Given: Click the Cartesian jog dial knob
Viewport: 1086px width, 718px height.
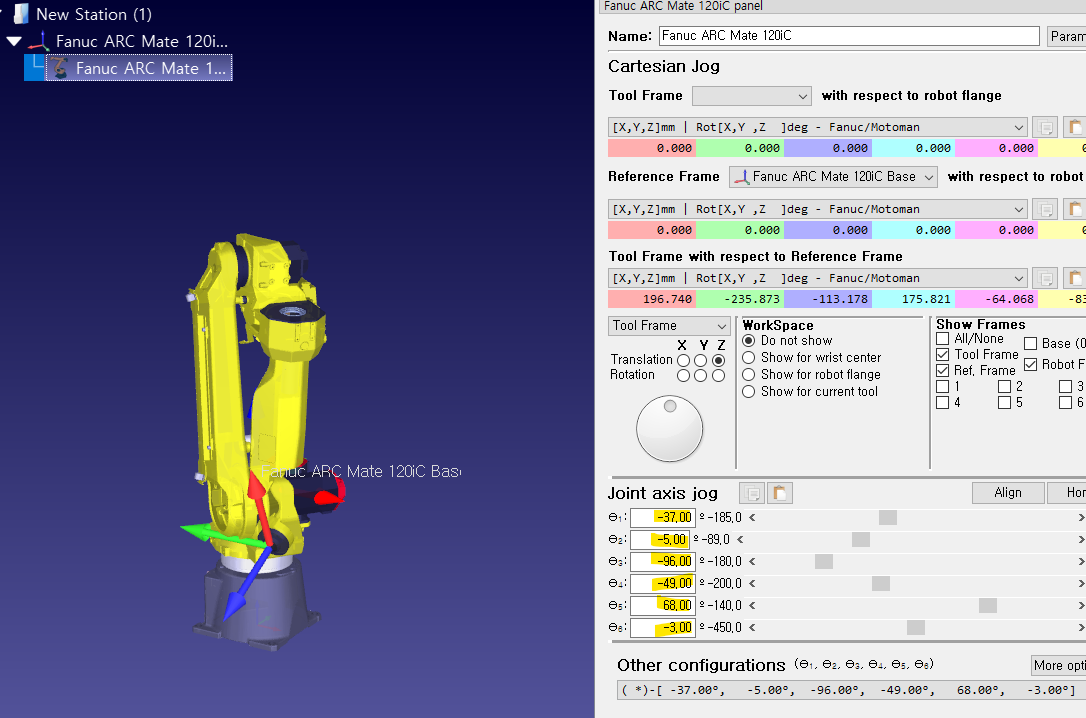Looking at the screenshot, I should 670,429.
